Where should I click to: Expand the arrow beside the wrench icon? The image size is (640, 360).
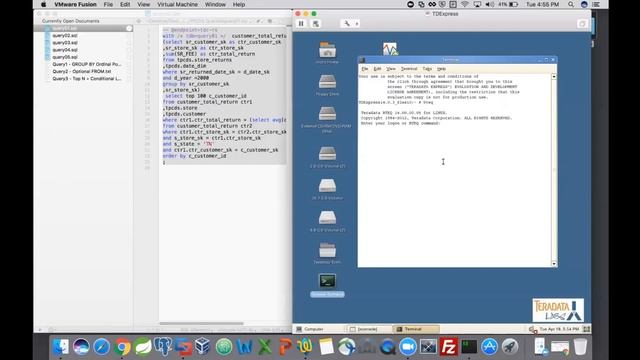(x=357, y=24)
